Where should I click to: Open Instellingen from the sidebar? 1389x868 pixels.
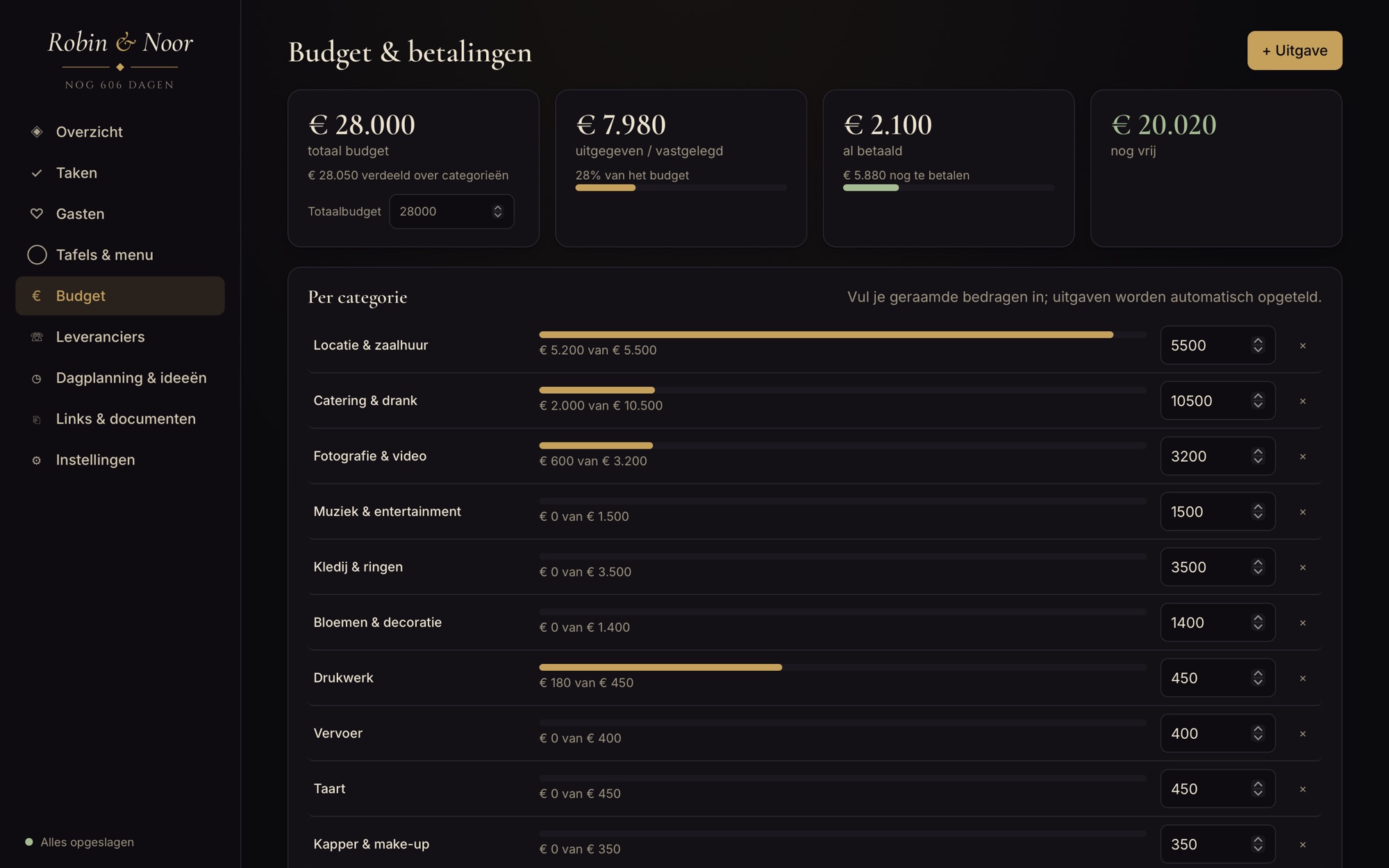click(x=119, y=460)
